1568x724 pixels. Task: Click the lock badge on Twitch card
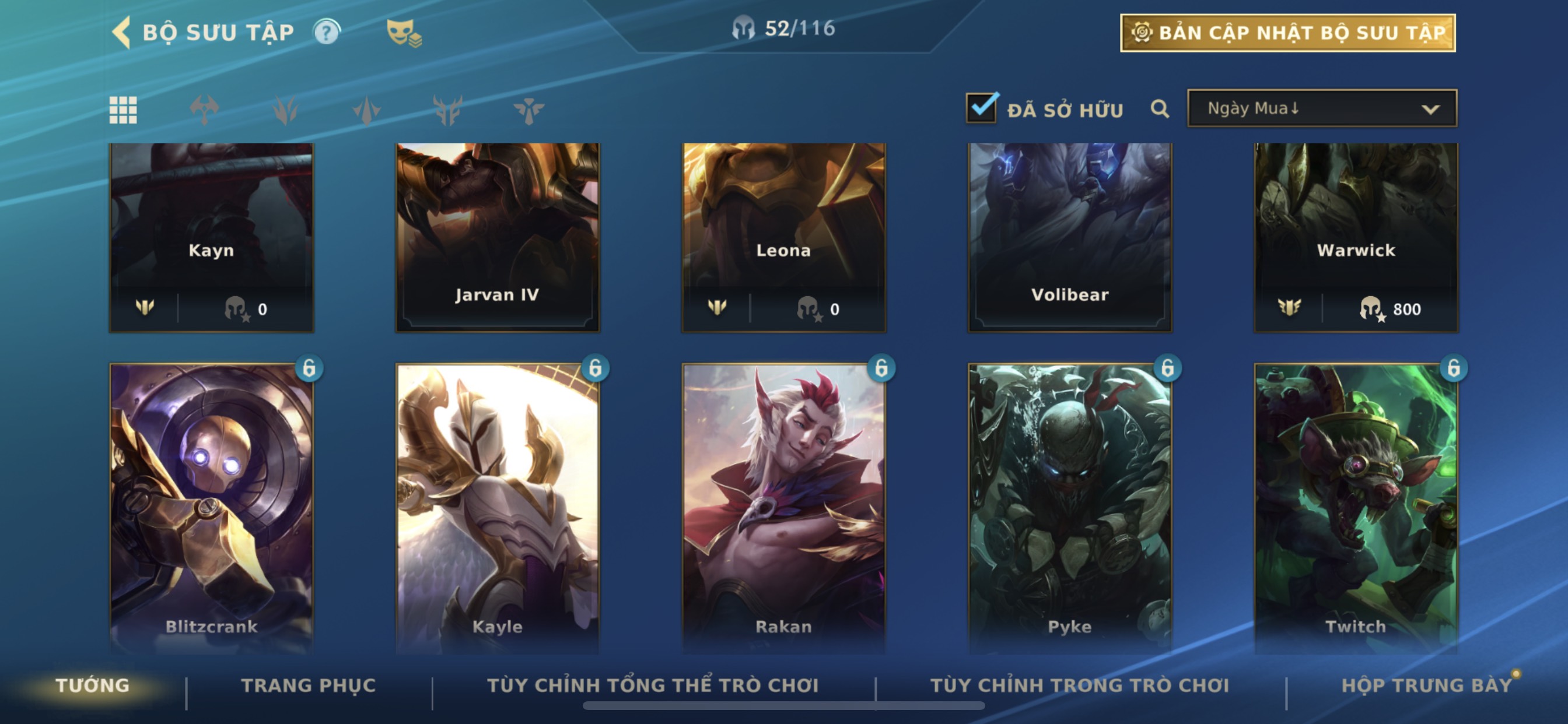pyautogui.click(x=1453, y=368)
